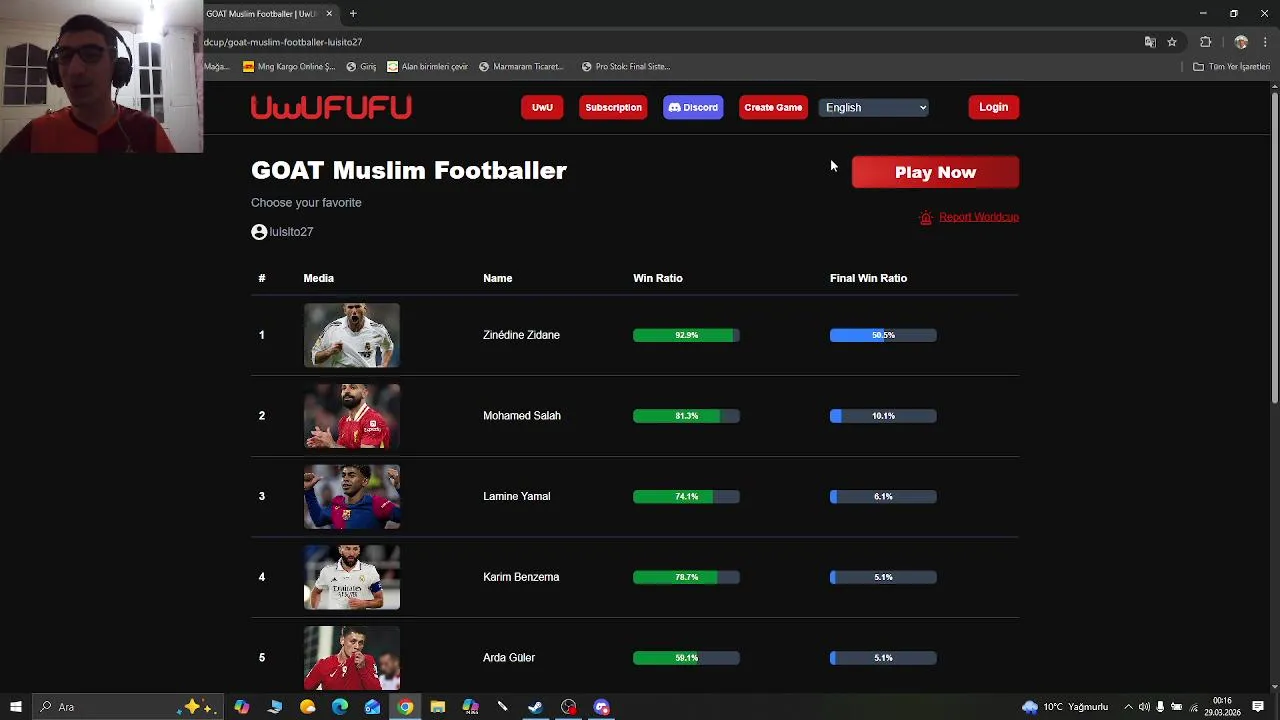Open the luisito27 creator profile name

click(291, 232)
